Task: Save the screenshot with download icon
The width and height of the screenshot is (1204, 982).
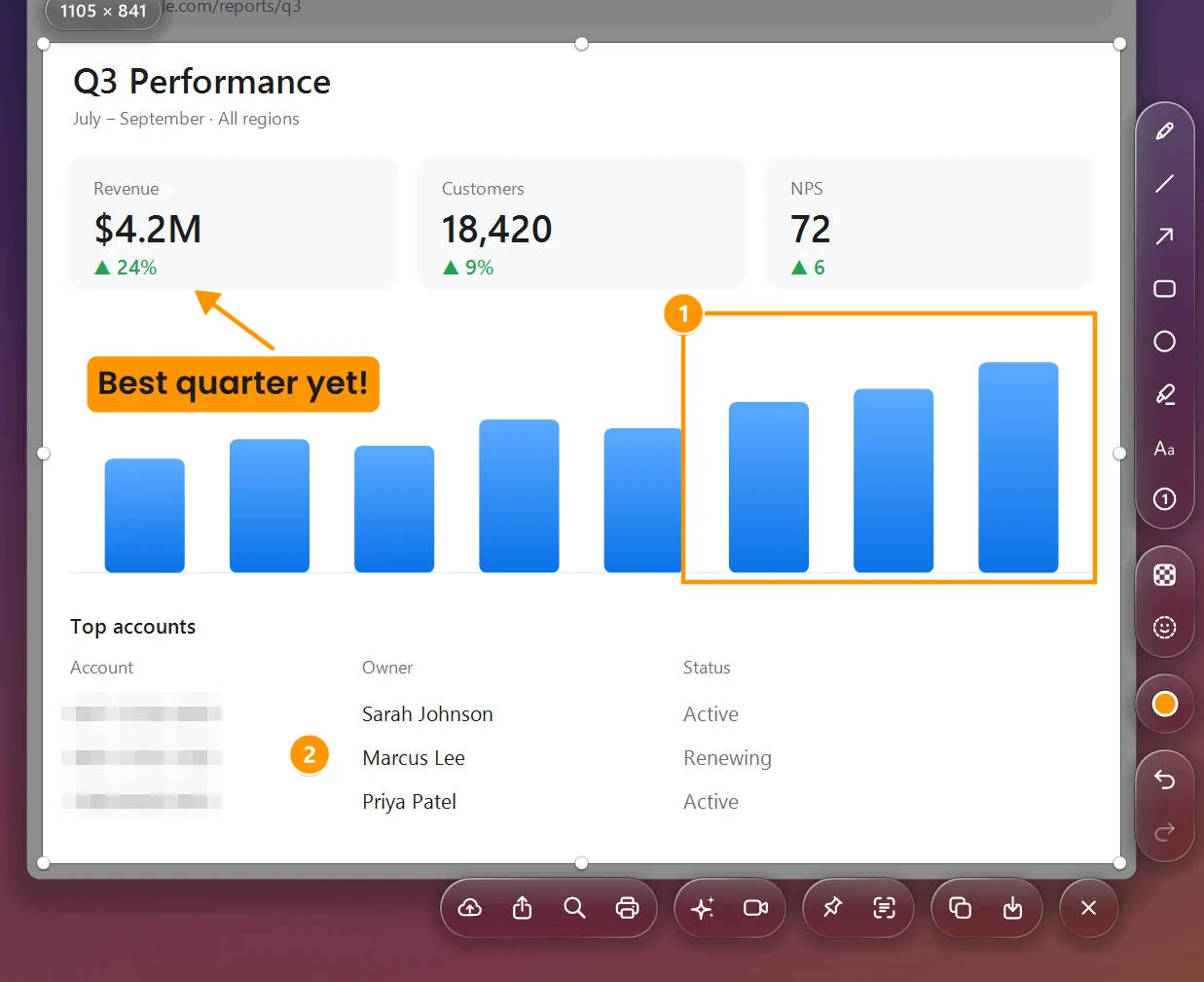Action: (1013, 908)
